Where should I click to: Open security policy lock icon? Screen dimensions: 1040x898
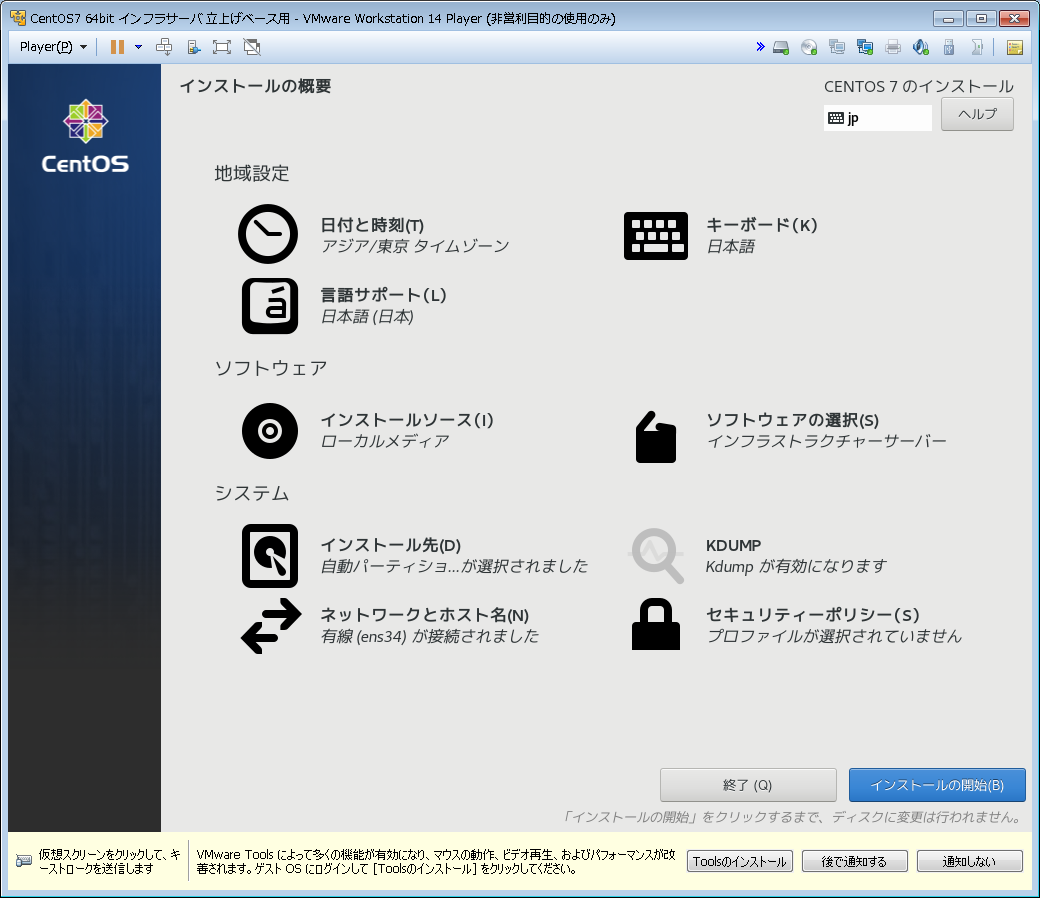point(655,624)
